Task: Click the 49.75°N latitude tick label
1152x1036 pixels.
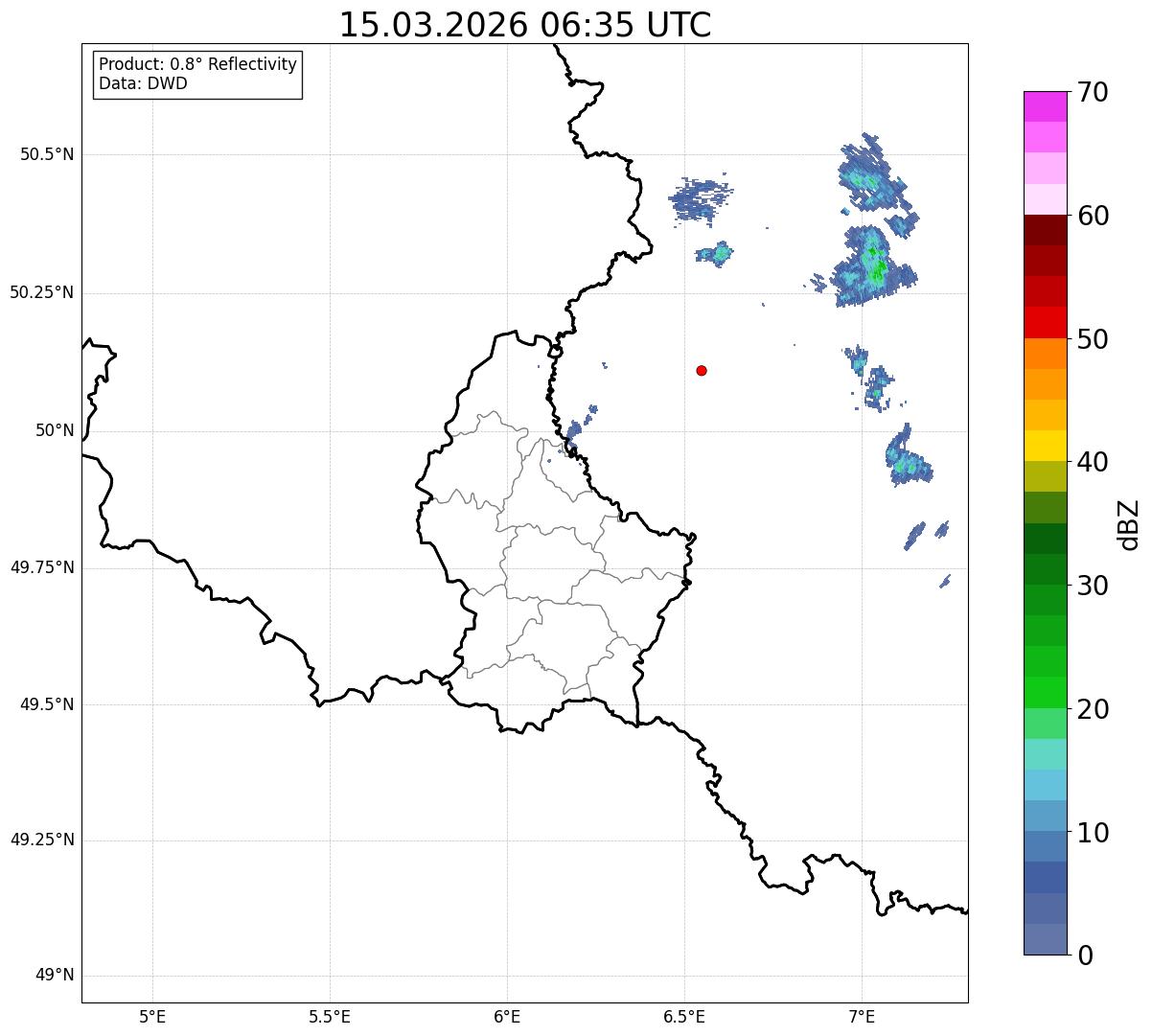Action: 42,567
